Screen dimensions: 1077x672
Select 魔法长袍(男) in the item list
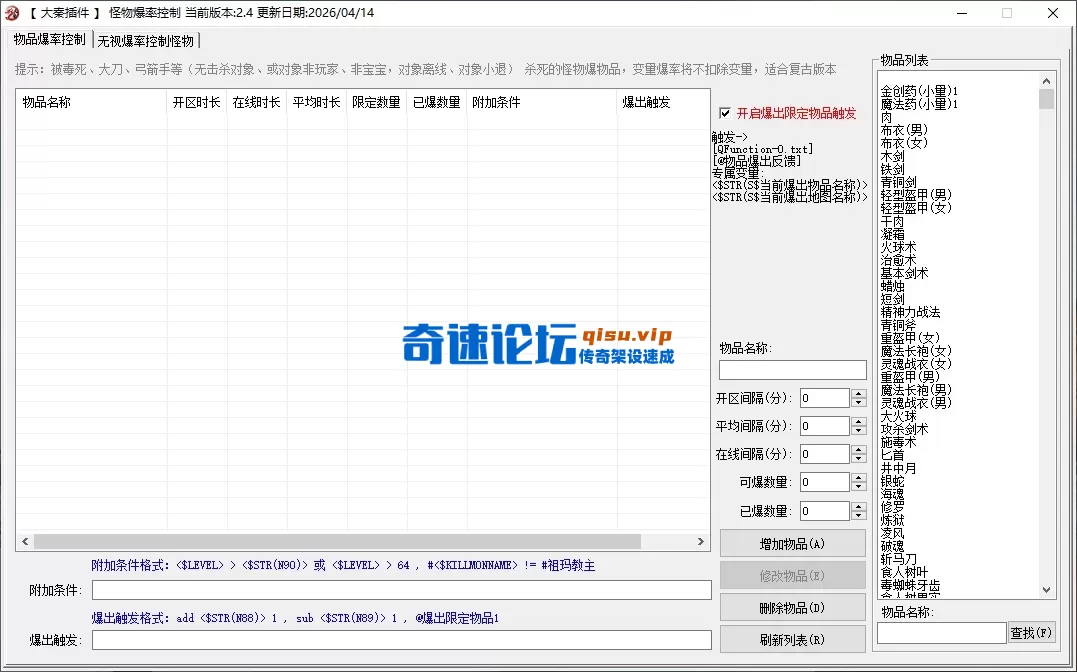point(916,390)
